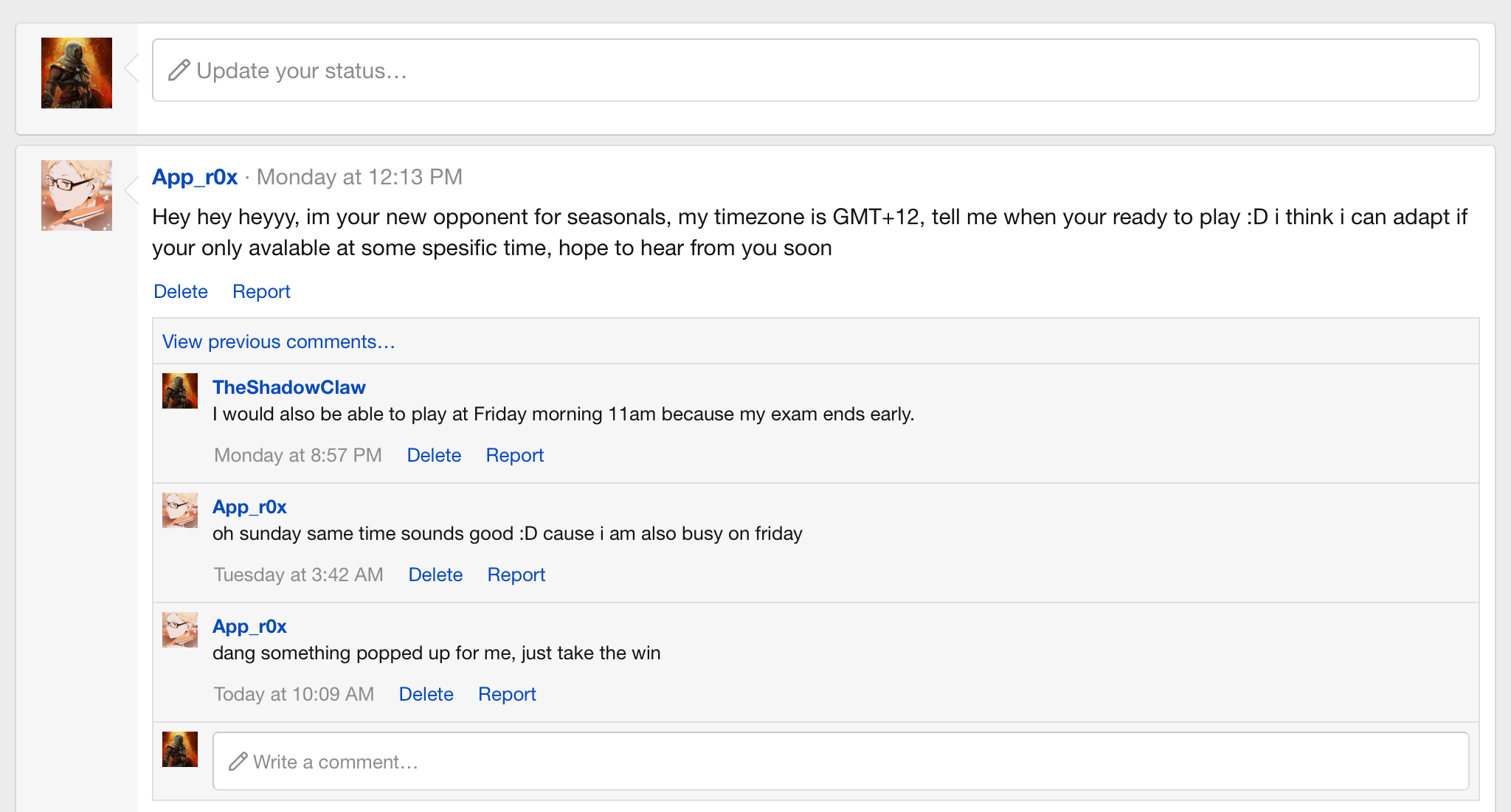Click the Update your status field
Screen dimensions: 1511x812
coord(815,70)
